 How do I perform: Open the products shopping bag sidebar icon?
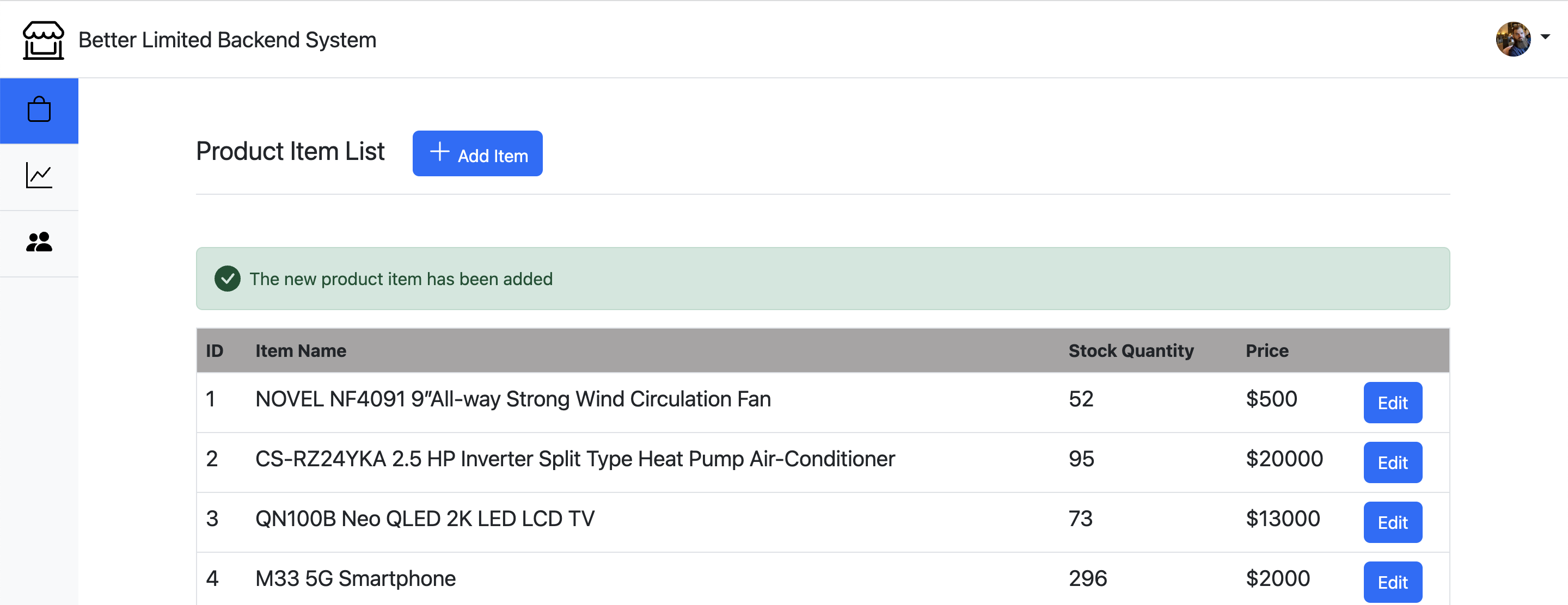(x=39, y=110)
